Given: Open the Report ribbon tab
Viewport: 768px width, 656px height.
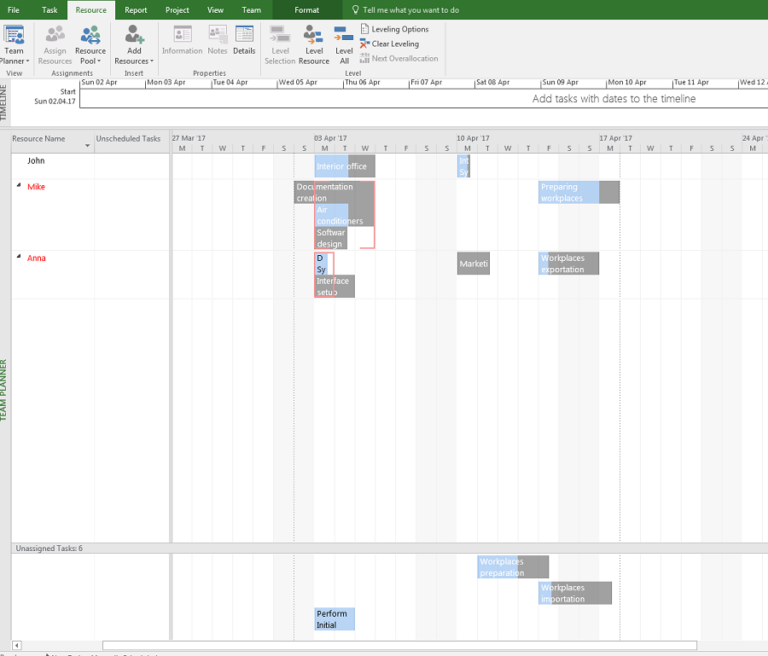Looking at the screenshot, I should point(136,10).
